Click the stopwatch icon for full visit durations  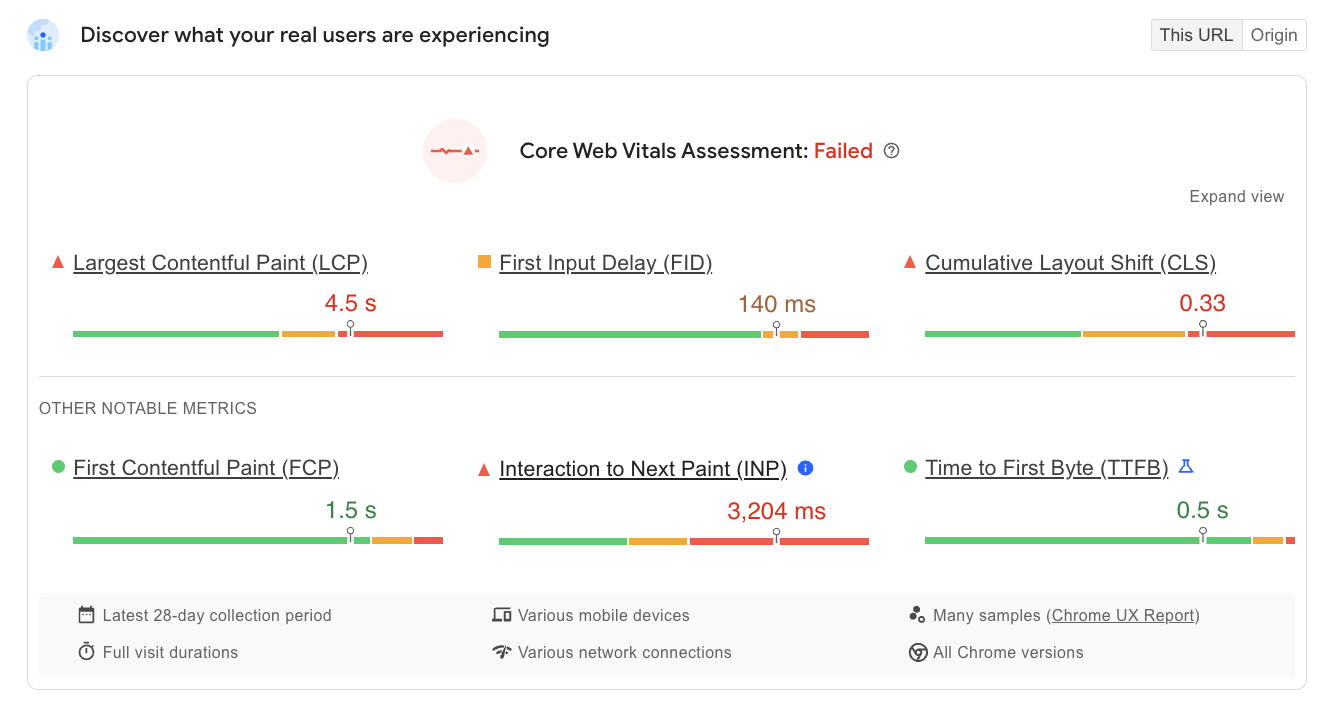(88, 652)
